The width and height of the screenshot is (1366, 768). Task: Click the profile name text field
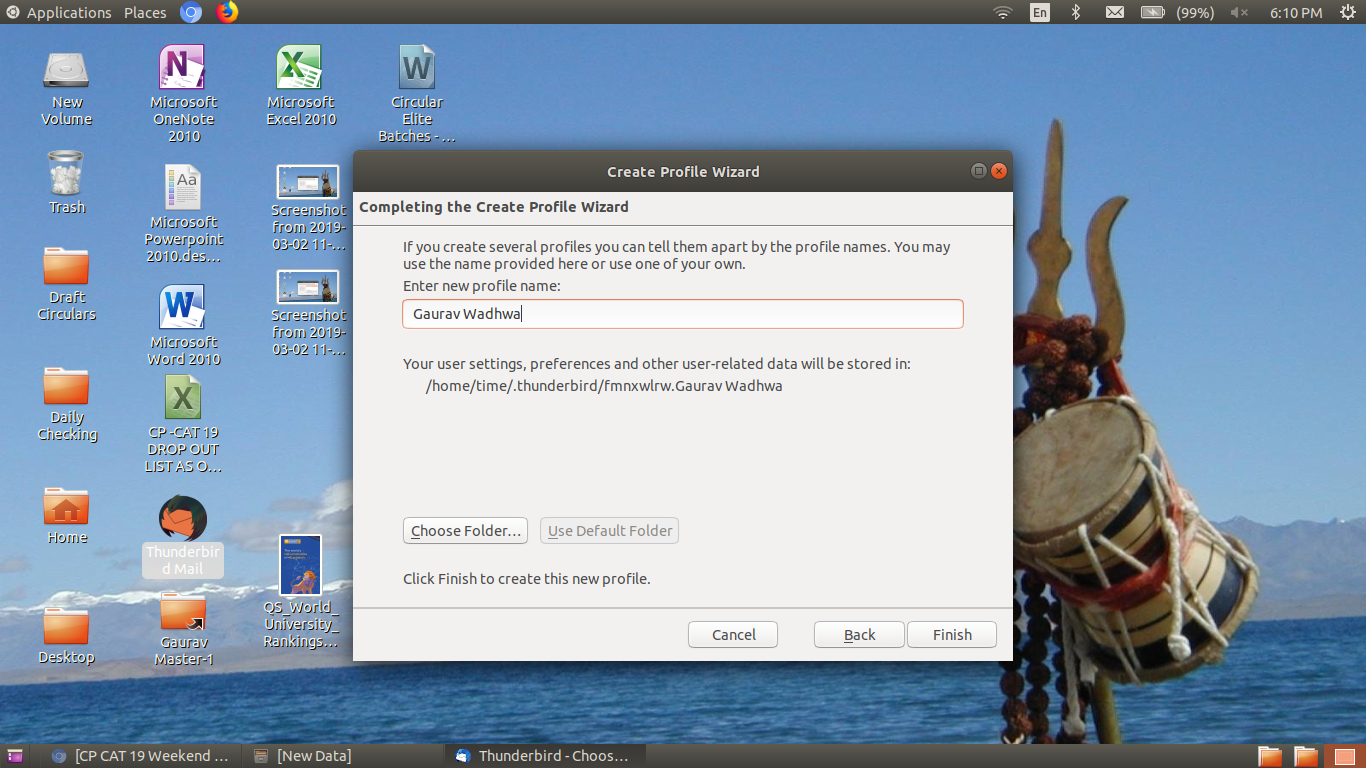click(x=682, y=314)
